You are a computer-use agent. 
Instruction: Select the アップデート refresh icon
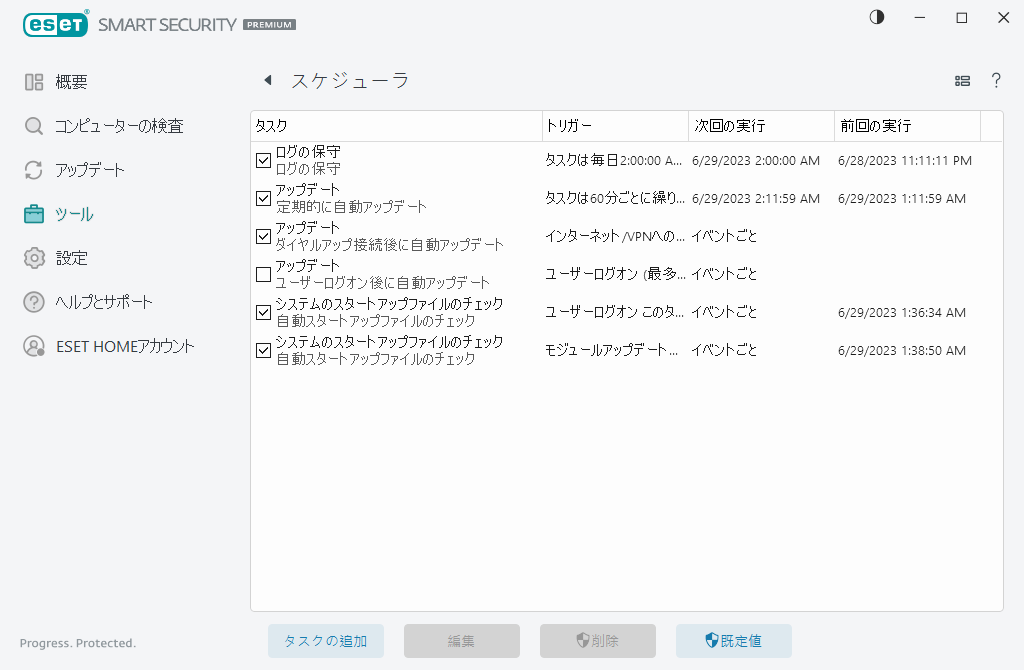pos(33,170)
